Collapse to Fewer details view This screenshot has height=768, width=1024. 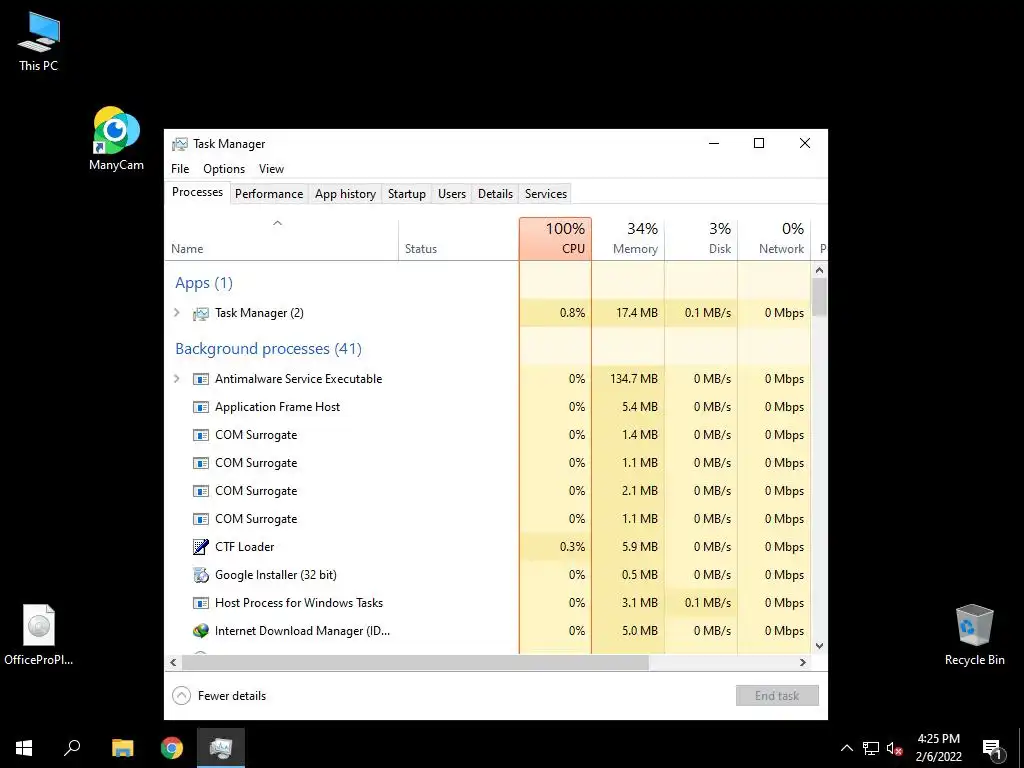tap(219, 696)
